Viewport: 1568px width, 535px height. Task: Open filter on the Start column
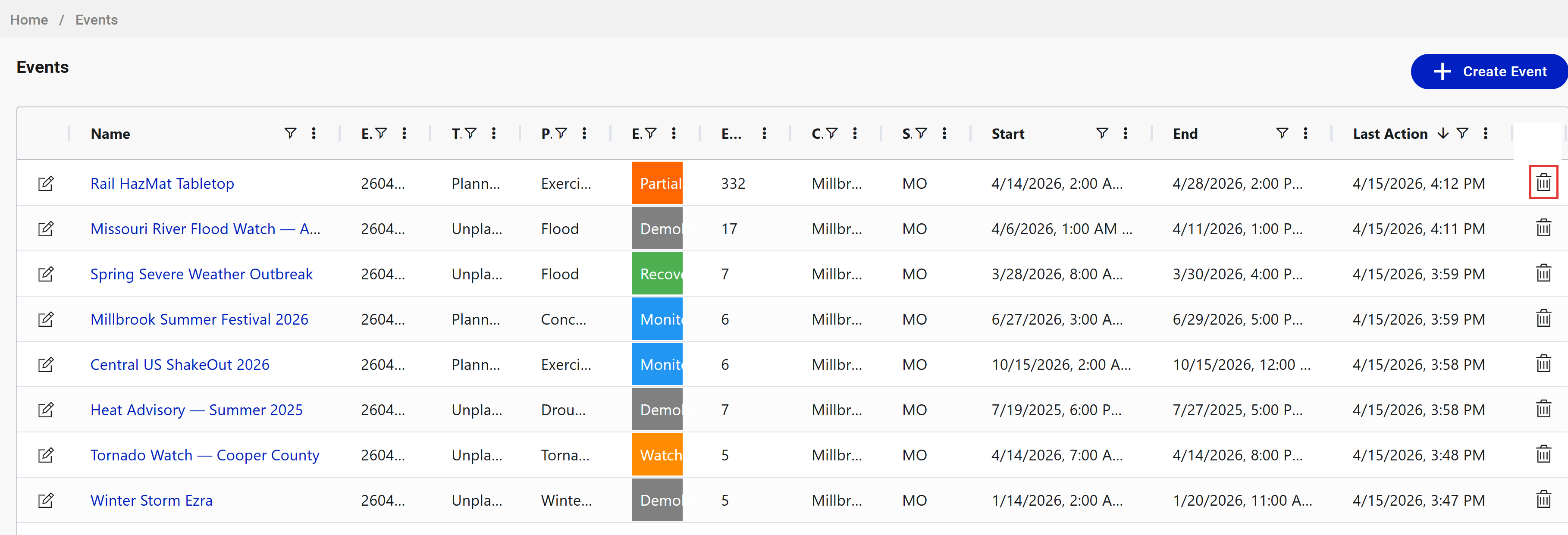coord(1102,133)
